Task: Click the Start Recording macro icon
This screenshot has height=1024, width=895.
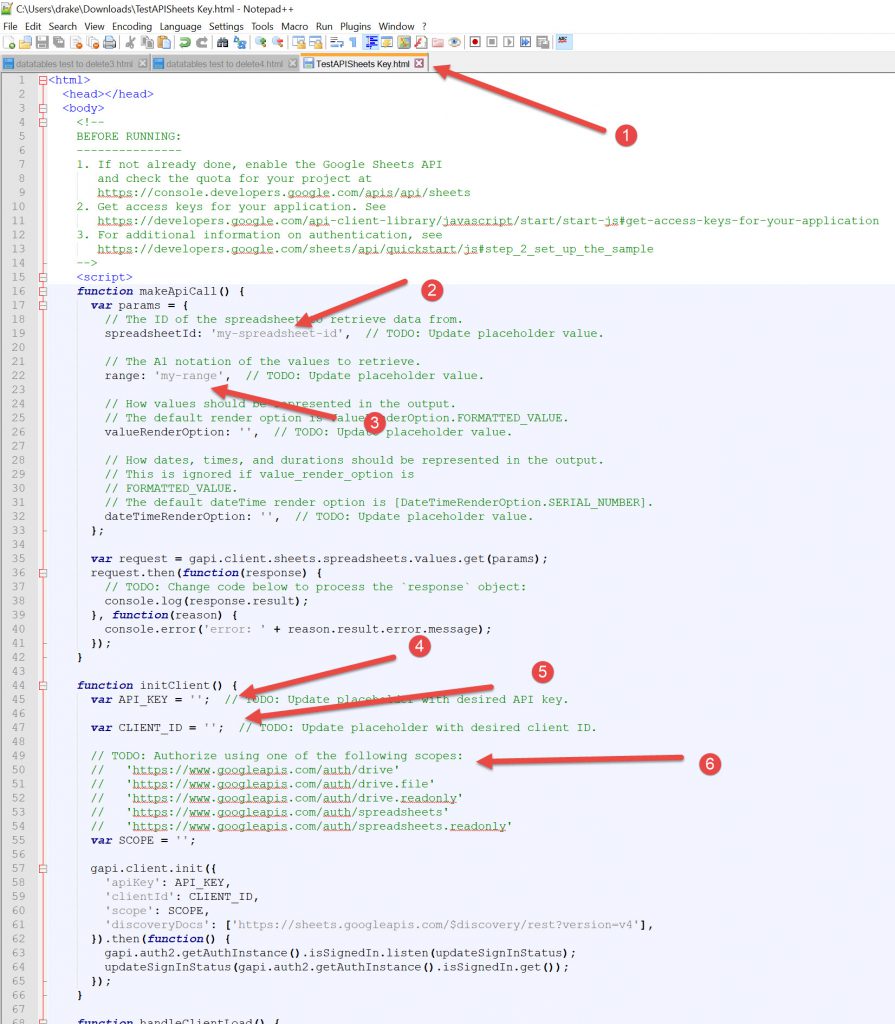Action: pyautogui.click(x=475, y=42)
